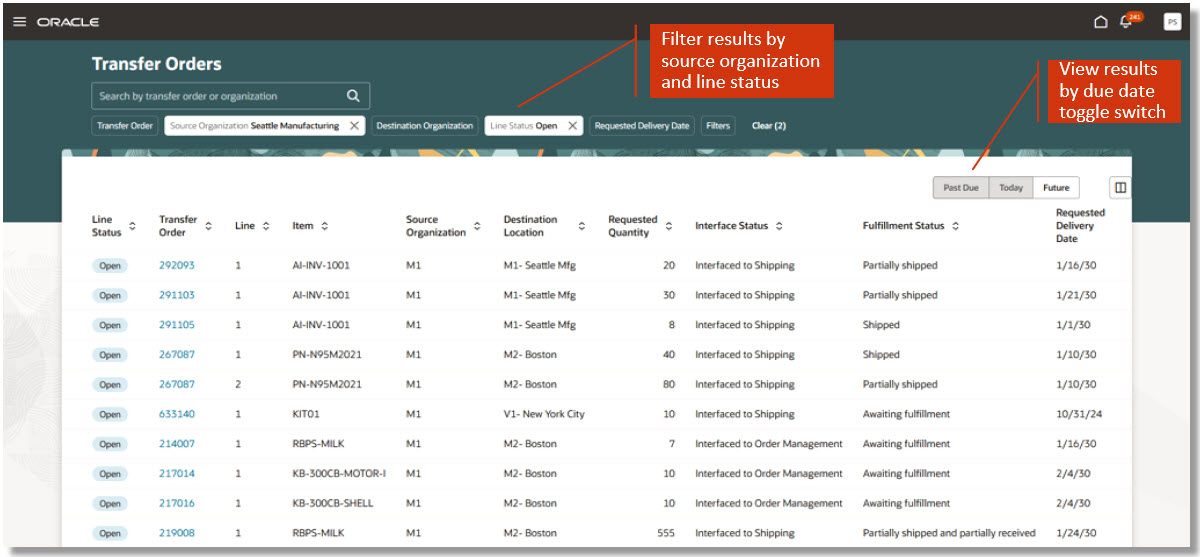Remove the Line Status Open filter
The image size is (1200, 557).
[x=572, y=126]
